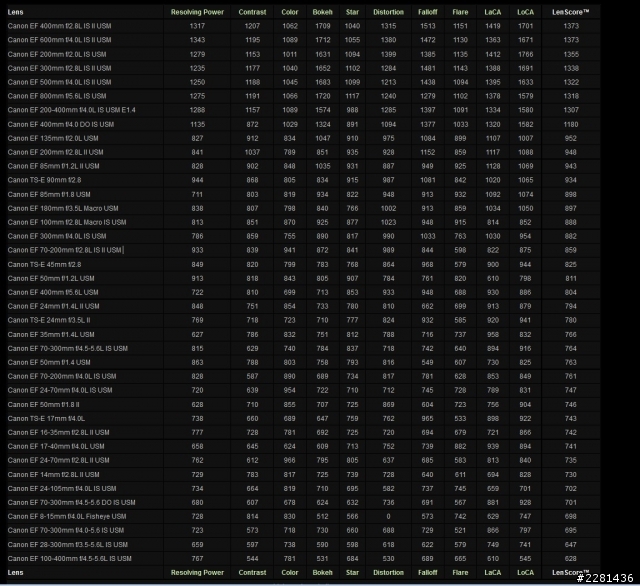
Task: Select Canon EF 50mm f/1.8 II name
Action: click(x=43, y=405)
